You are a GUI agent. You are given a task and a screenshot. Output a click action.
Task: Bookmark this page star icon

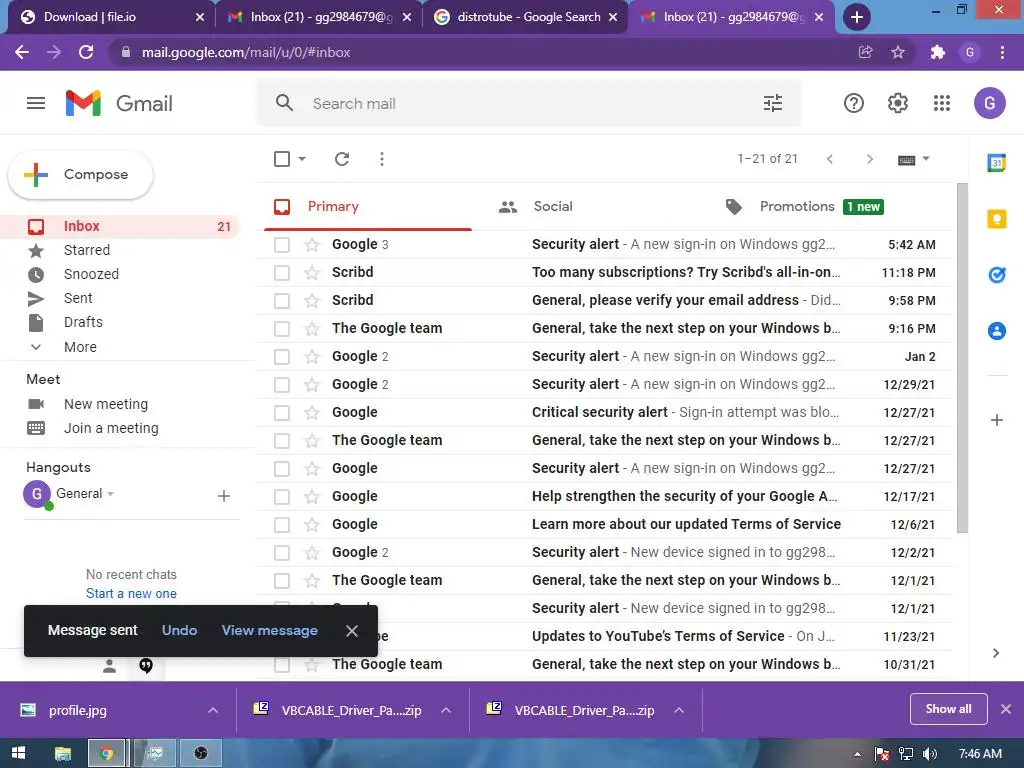click(898, 52)
